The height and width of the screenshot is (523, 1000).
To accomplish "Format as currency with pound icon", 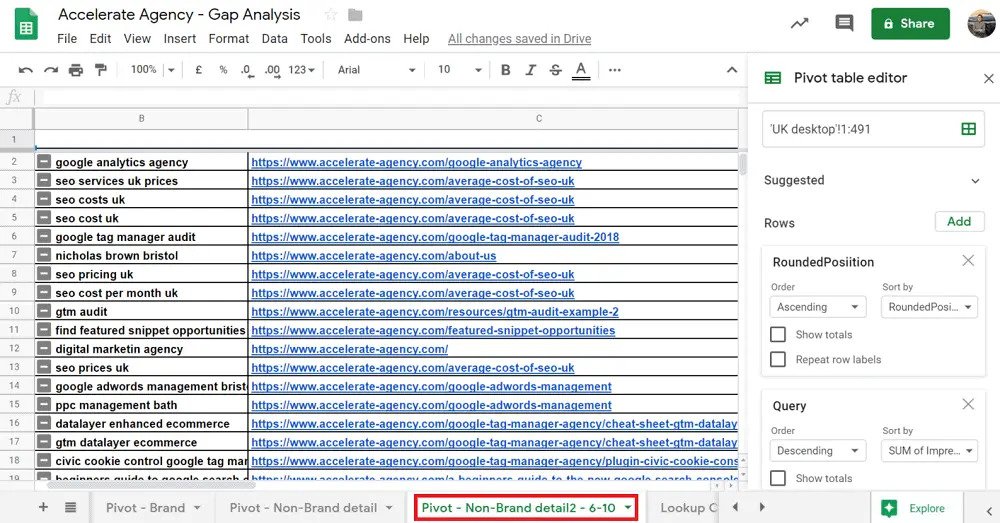I will tap(198, 70).
